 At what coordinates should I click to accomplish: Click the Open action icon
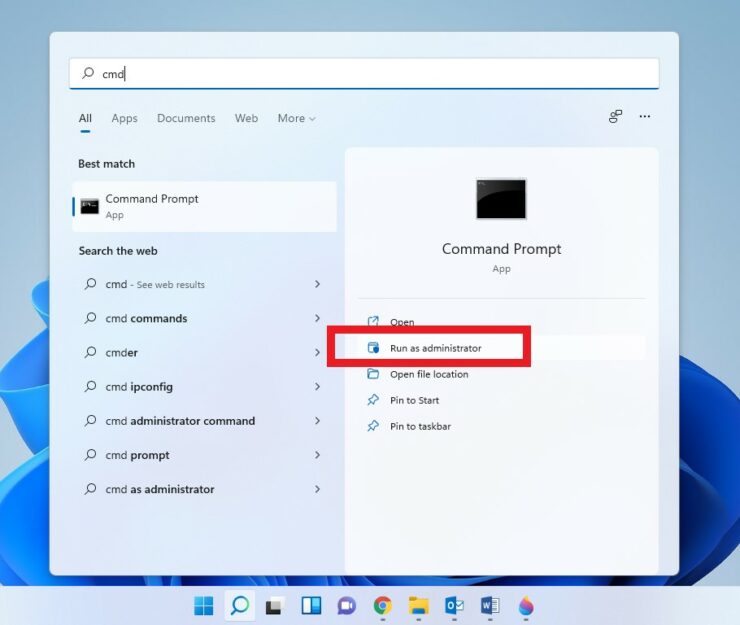(x=373, y=321)
